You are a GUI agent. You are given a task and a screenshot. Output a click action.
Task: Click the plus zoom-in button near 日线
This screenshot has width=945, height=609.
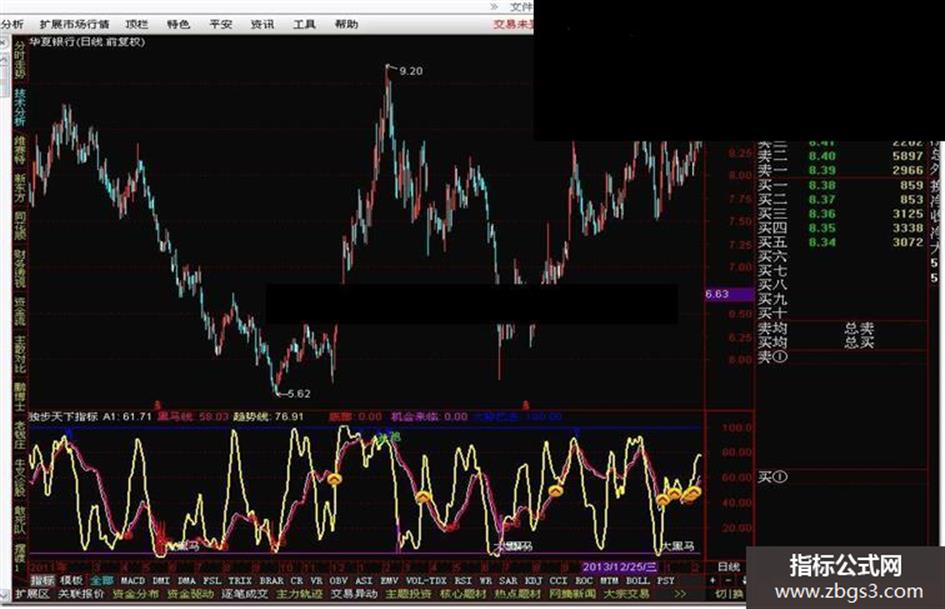coord(714,581)
